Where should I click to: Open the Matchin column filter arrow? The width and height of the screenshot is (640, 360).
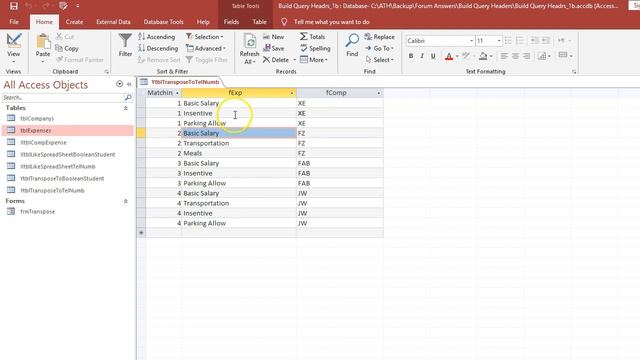[177, 93]
